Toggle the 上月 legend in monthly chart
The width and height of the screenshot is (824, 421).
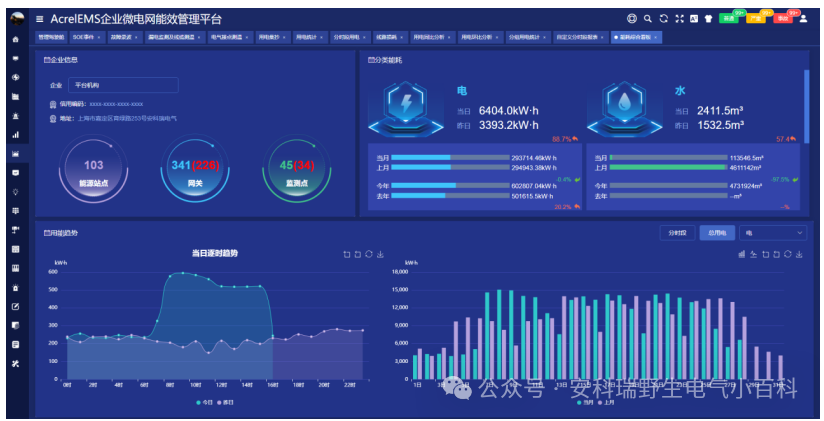[605, 403]
